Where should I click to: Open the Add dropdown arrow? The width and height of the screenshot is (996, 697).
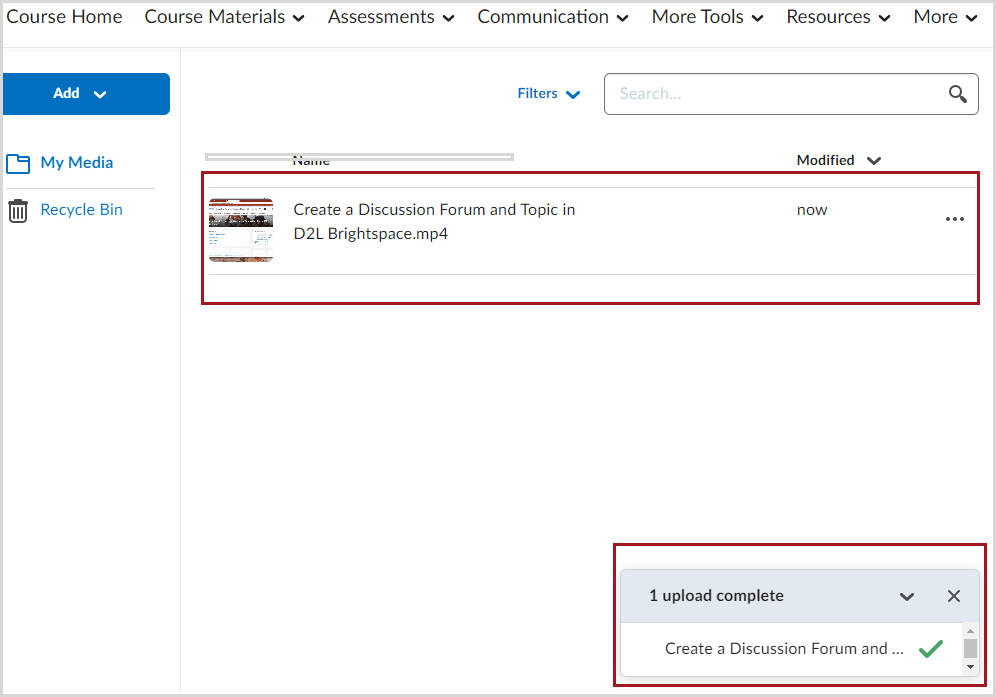(98, 92)
